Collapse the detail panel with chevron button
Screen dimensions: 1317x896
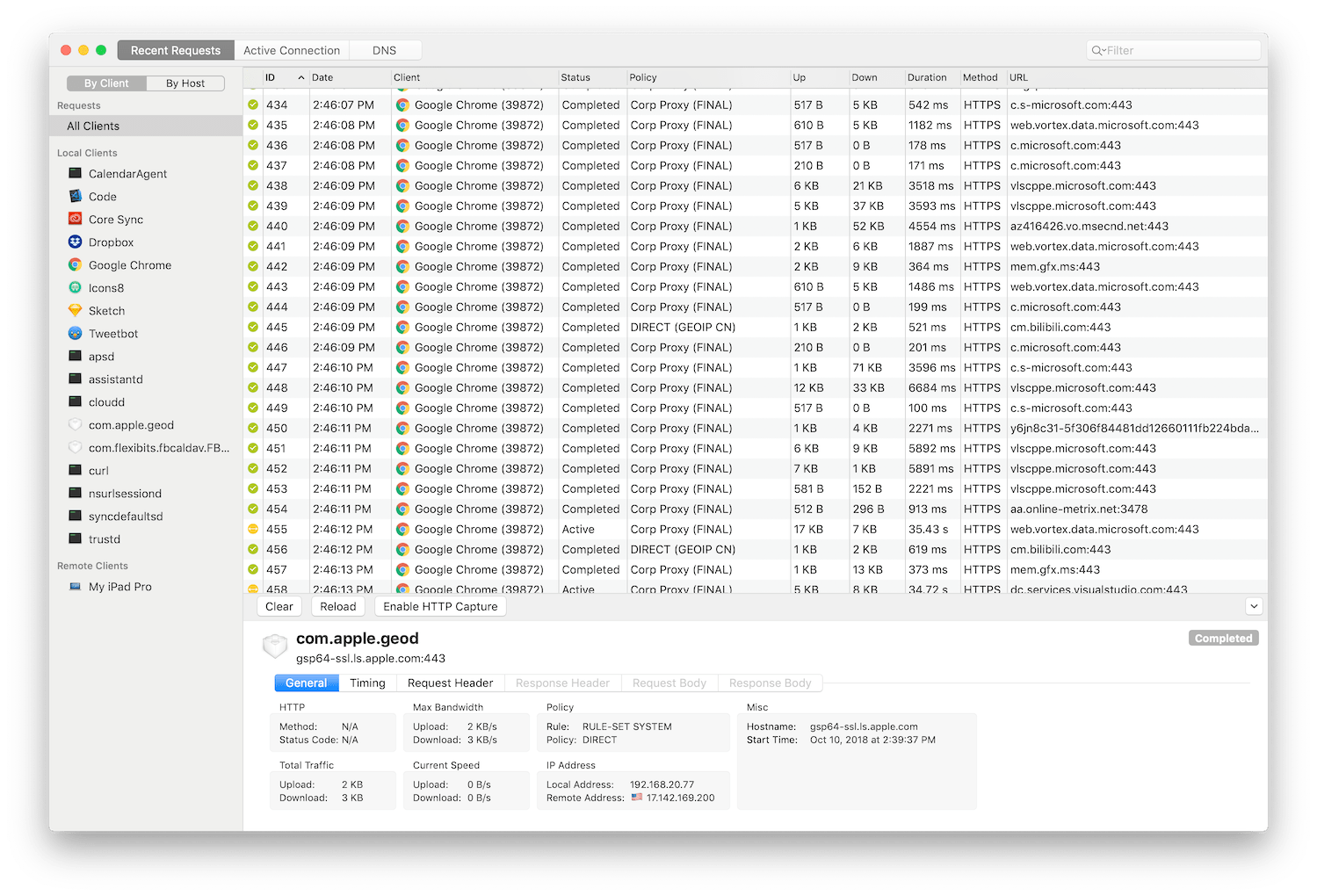point(1254,606)
